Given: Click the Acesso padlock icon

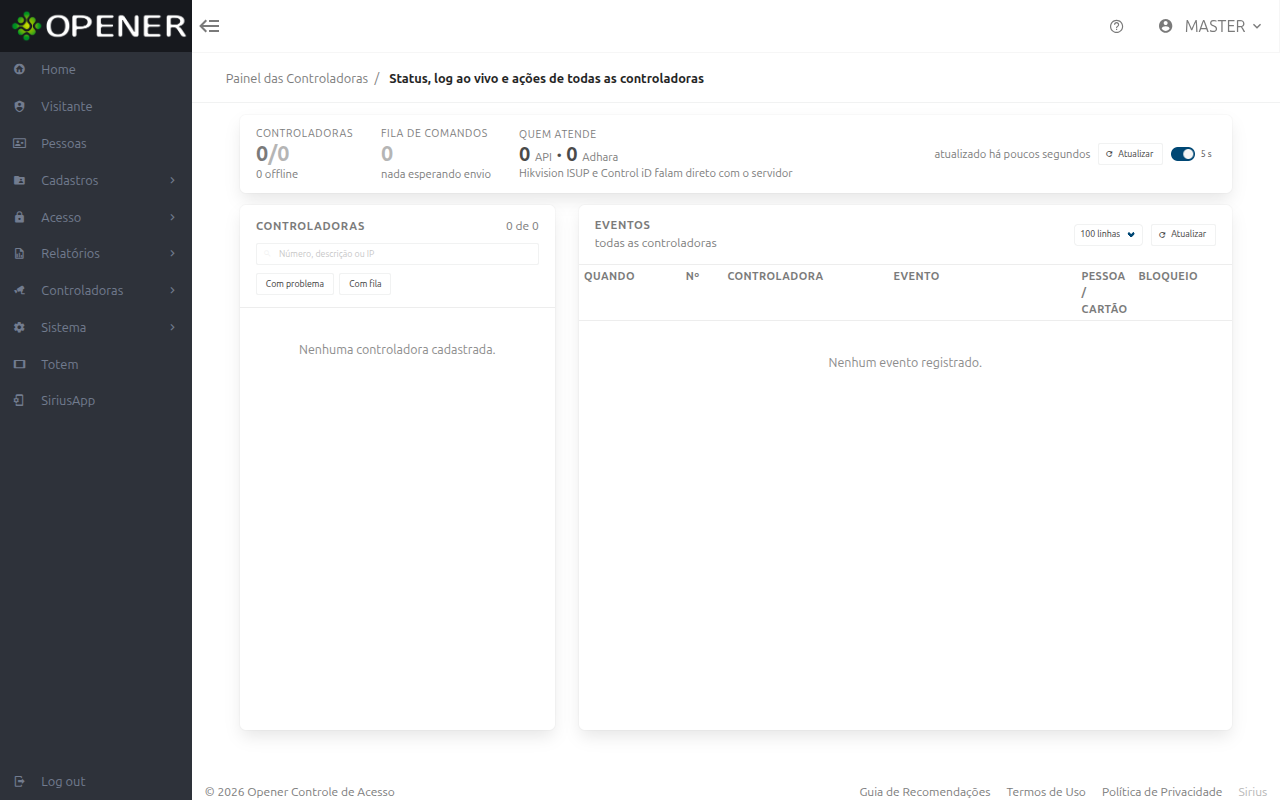Looking at the screenshot, I should coord(20,218).
